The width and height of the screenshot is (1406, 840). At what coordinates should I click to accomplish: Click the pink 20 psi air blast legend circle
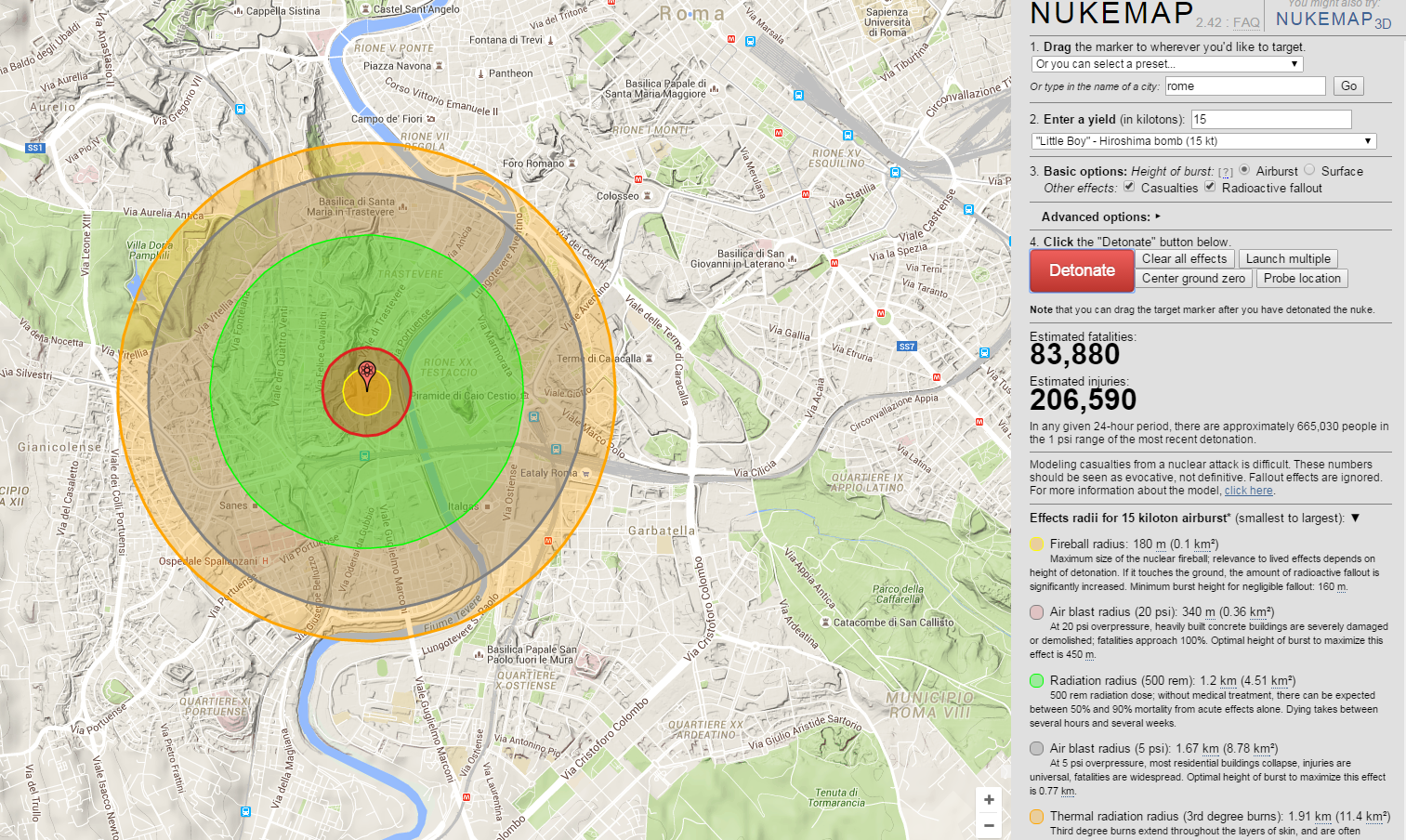point(1036,612)
